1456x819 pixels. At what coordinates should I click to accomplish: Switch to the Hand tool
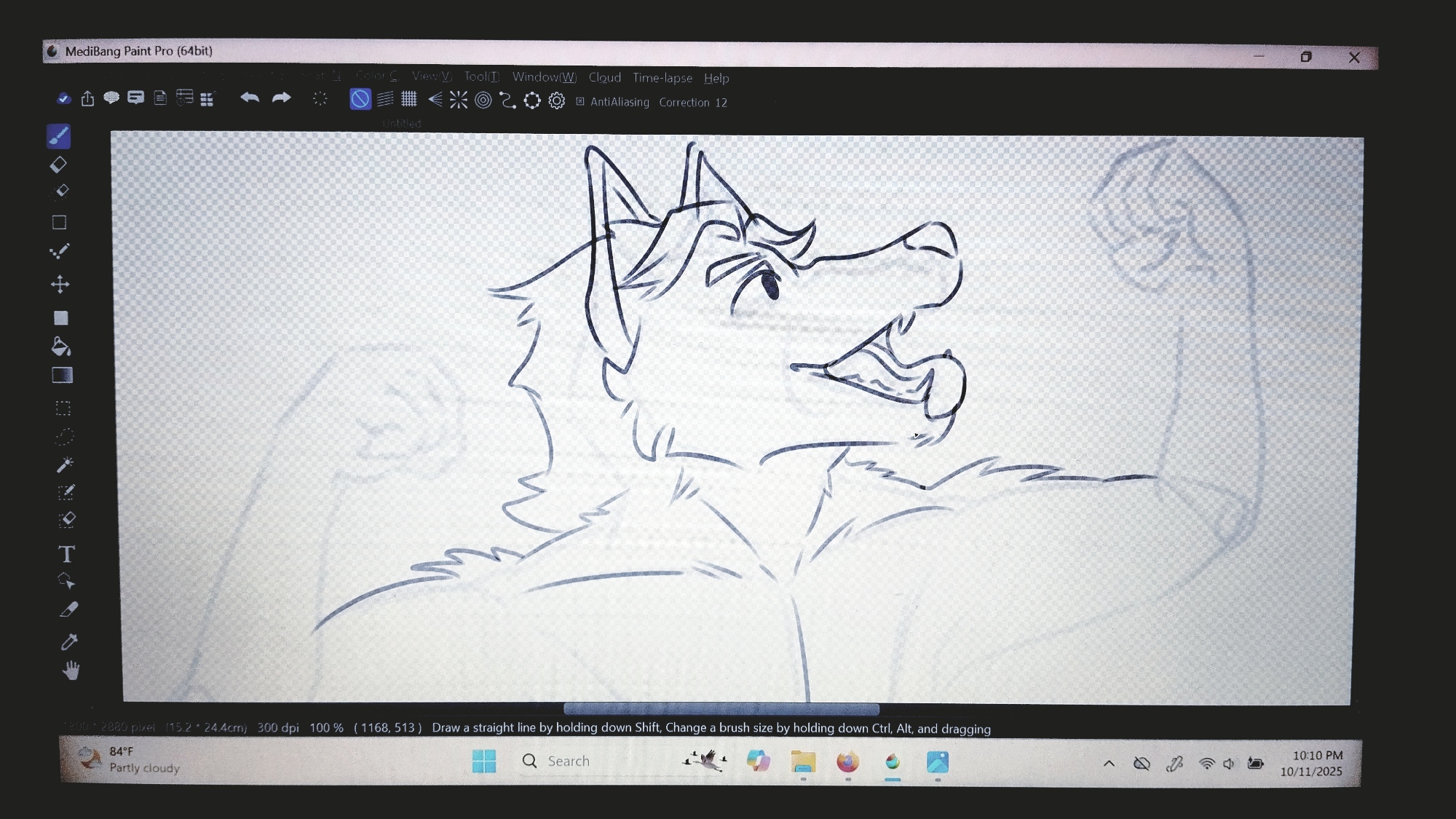tap(71, 670)
